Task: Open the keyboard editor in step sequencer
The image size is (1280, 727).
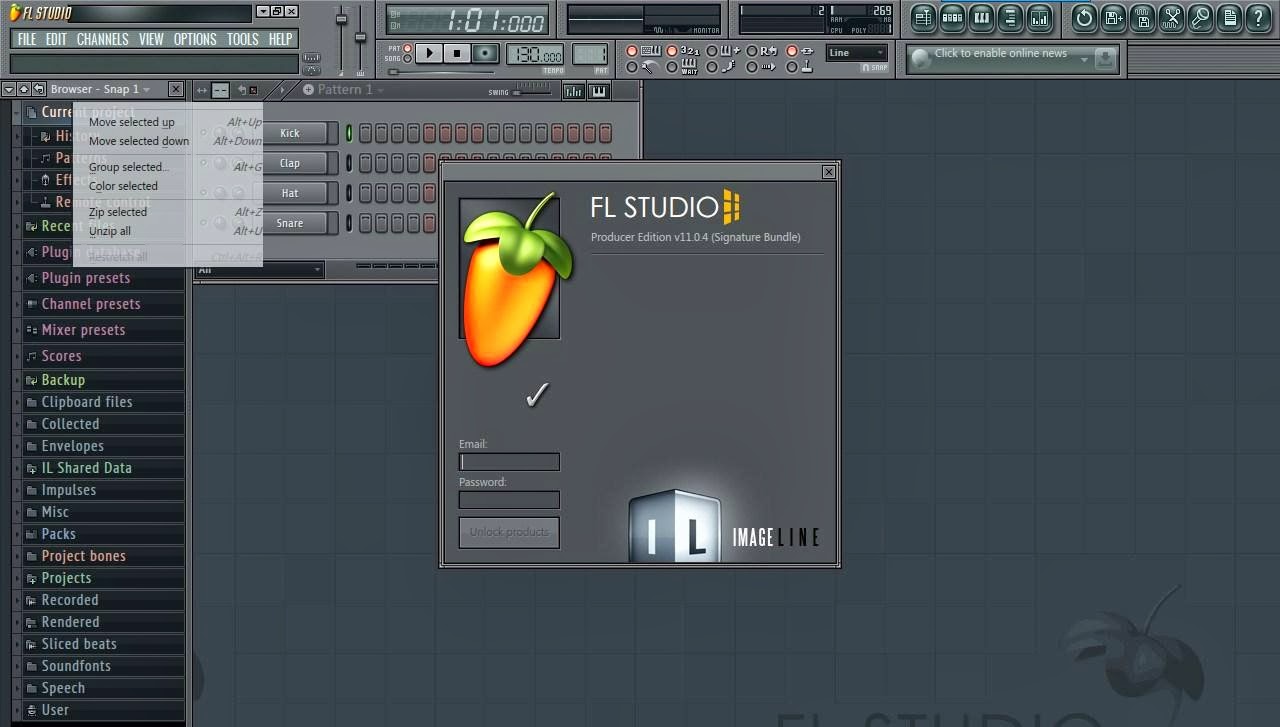Action: click(x=598, y=91)
